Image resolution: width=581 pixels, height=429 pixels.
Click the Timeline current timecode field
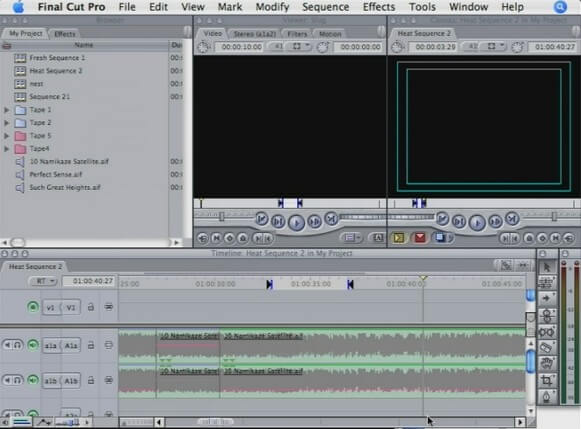(90, 281)
